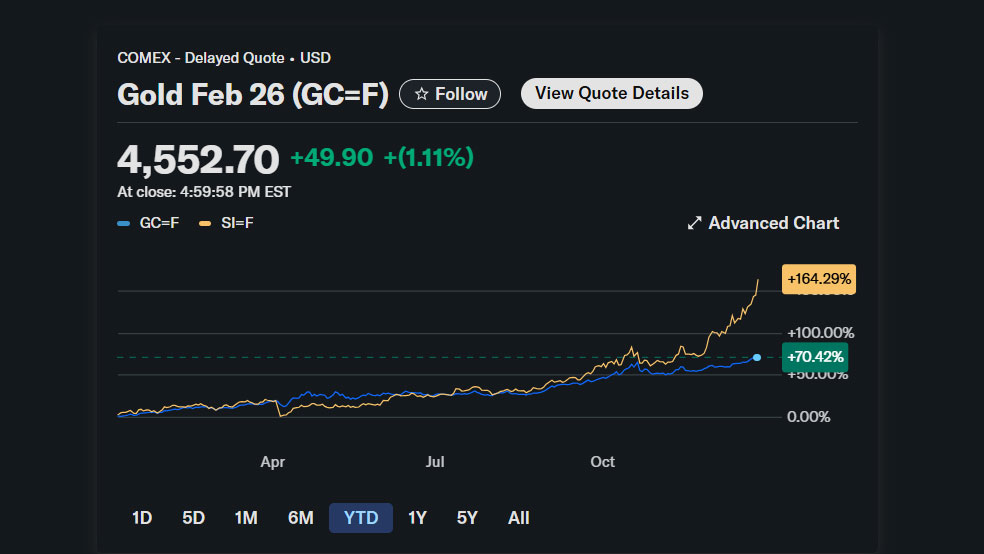984x554 pixels.
Task: Toggle the SI=F series legend label
Action: 237,222
